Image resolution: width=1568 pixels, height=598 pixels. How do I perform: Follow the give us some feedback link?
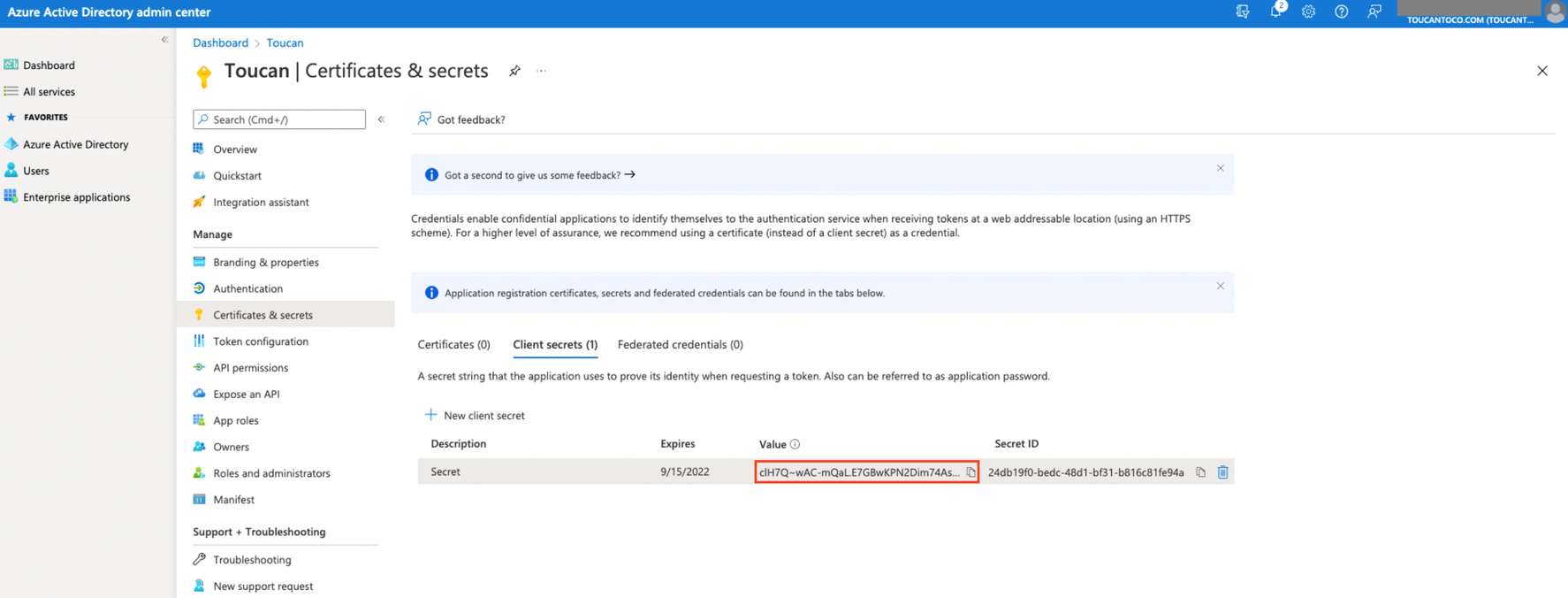pyautogui.click(x=540, y=175)
